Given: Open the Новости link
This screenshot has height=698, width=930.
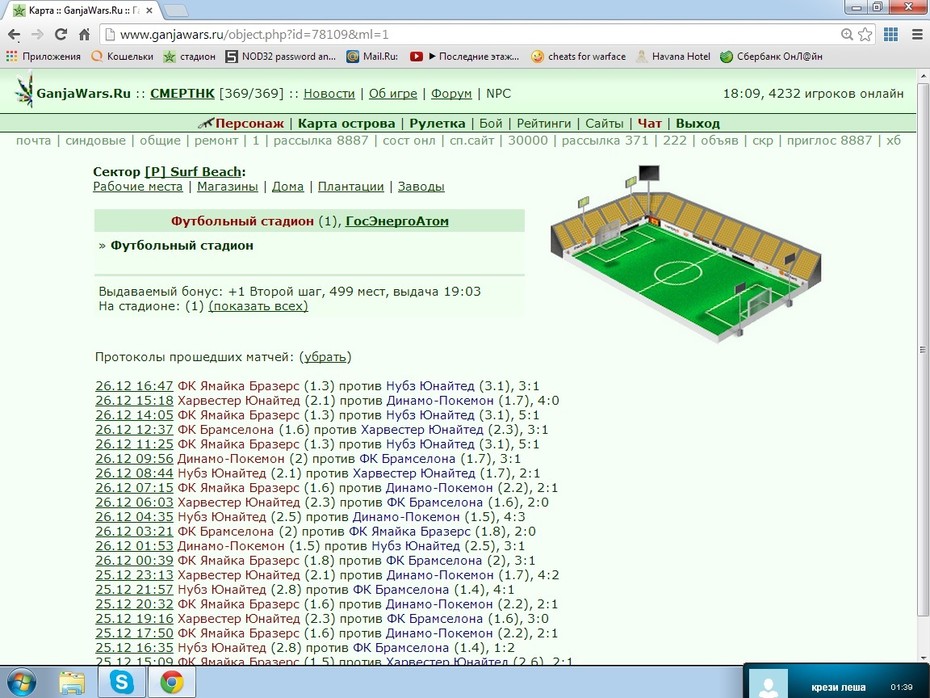Looking at the screenshot, I should [329, 94].
